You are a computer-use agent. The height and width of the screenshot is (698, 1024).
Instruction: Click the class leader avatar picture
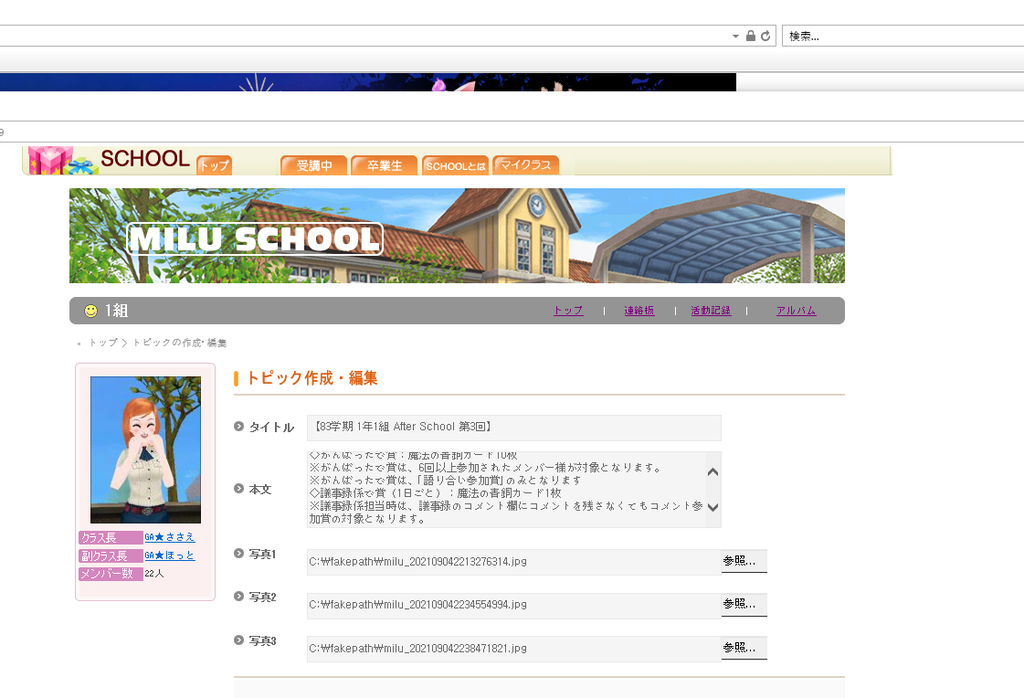pos(146,450)
